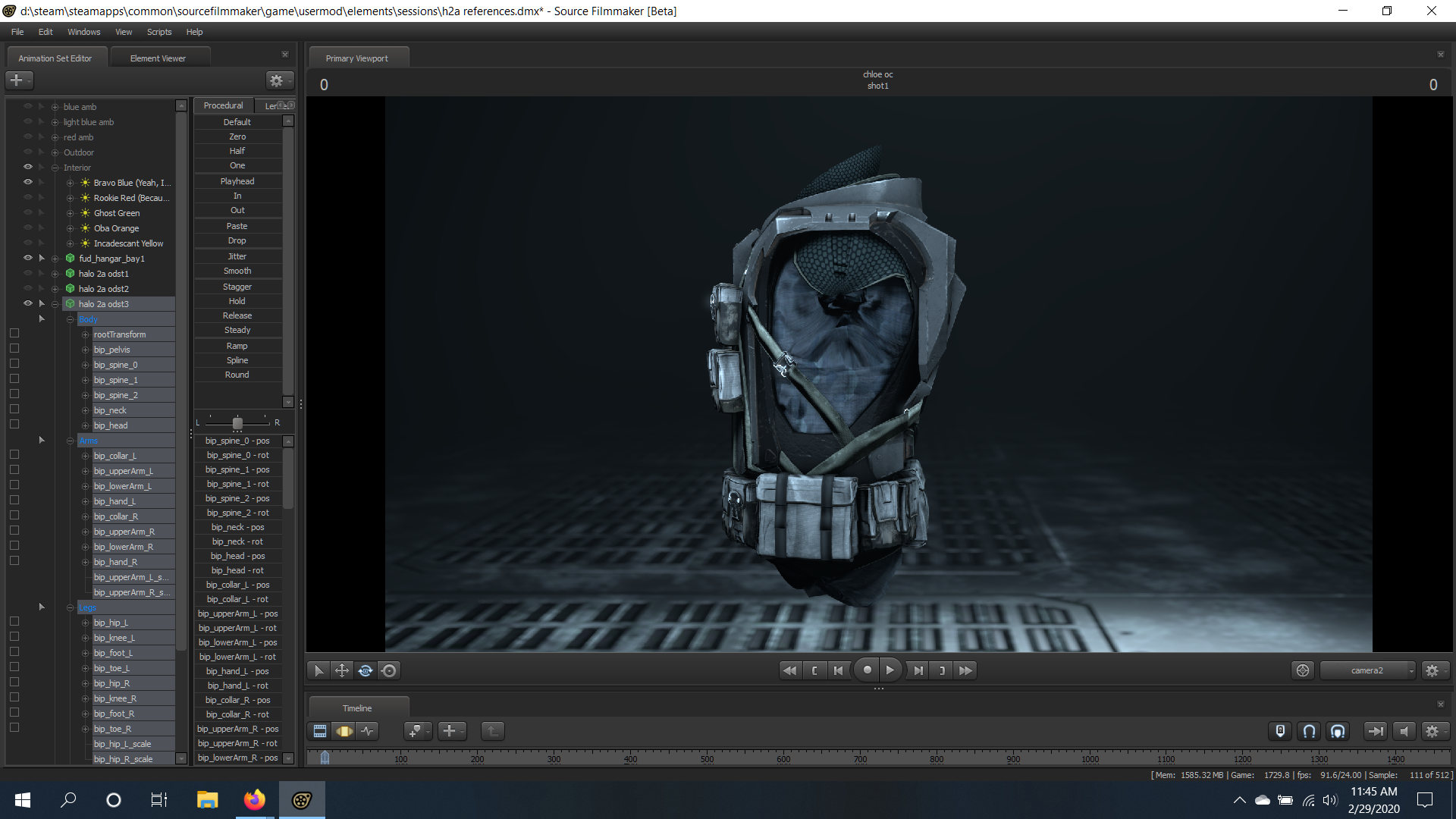This screenshot has width=1456, height=819.
Task: Select the screen manipulator circle tool
Action: coord(389,670)
